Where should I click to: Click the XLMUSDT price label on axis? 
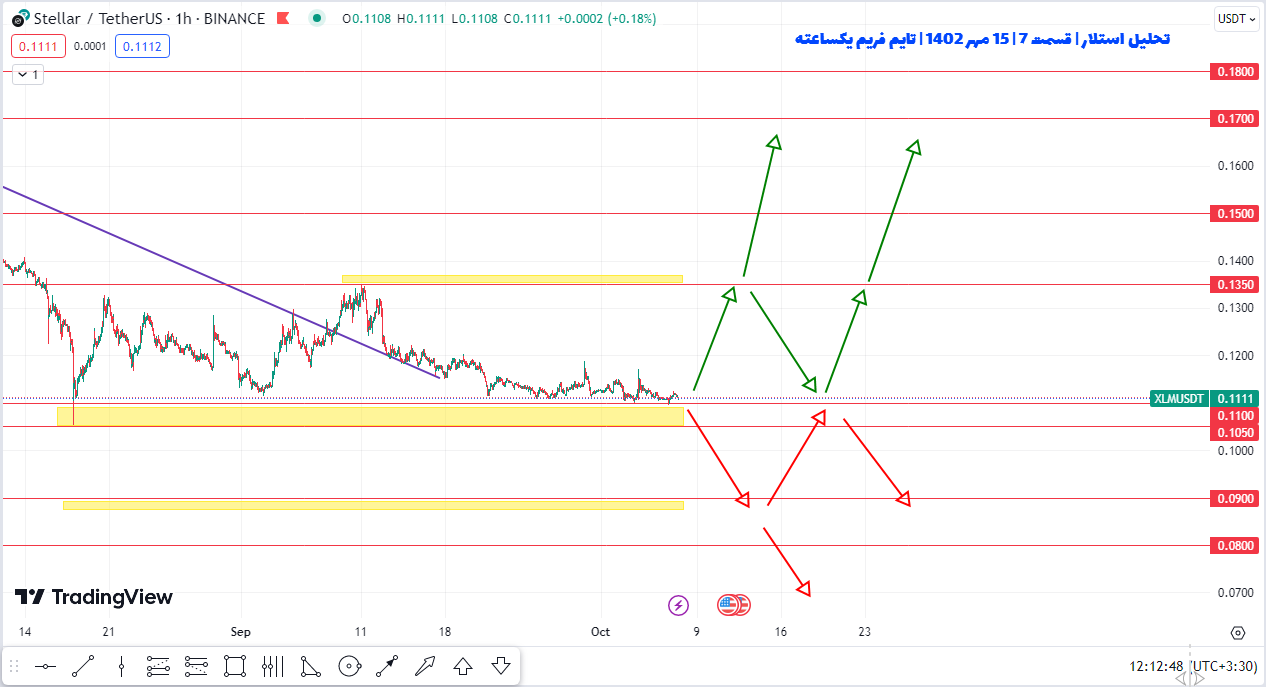1179,398
